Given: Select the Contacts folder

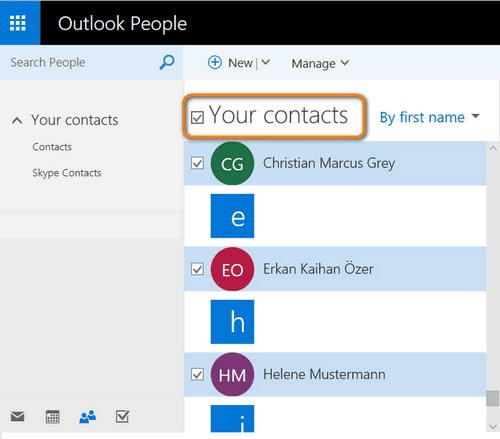Looking at the screenshot, I should click(x=52, y=147).
